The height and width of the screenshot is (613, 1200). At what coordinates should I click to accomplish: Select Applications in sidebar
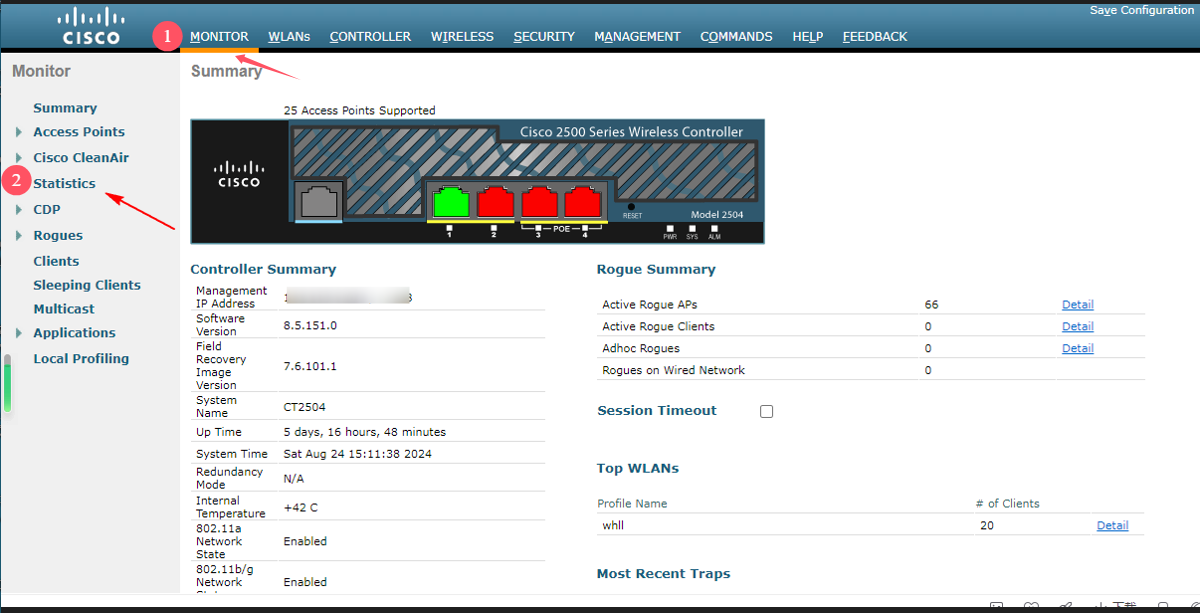(x=74, y=333)
